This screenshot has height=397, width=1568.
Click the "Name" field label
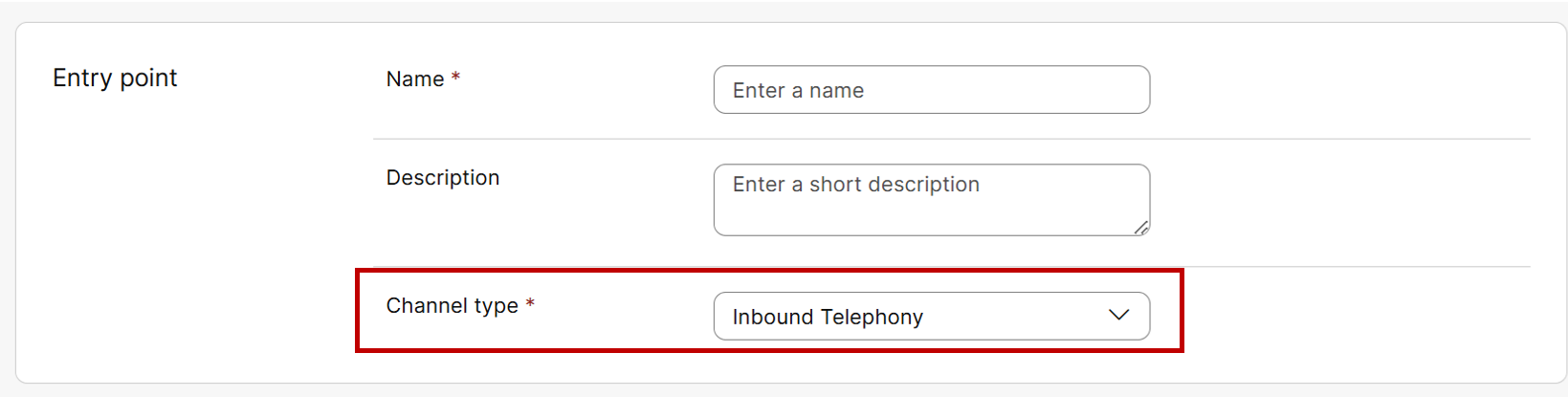415,79
